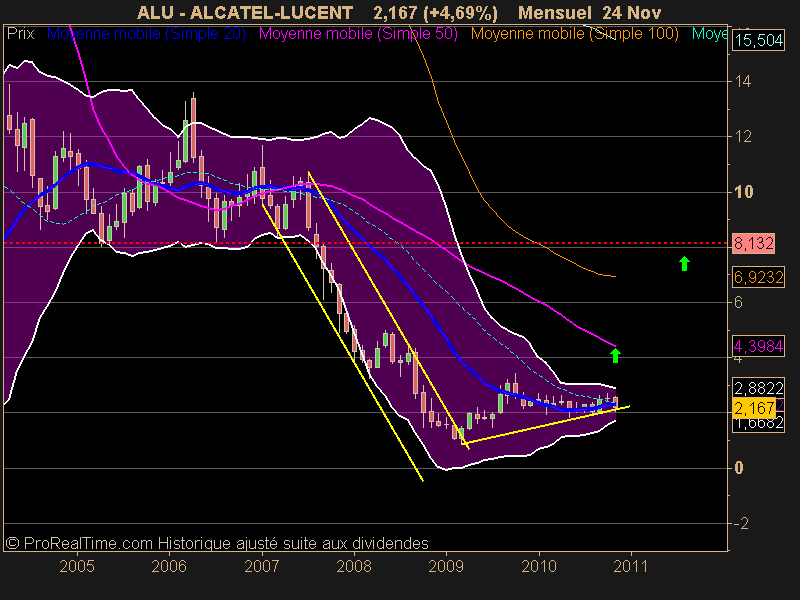Click the 12 price axis label
800x600 pixels.
point(742,136)
